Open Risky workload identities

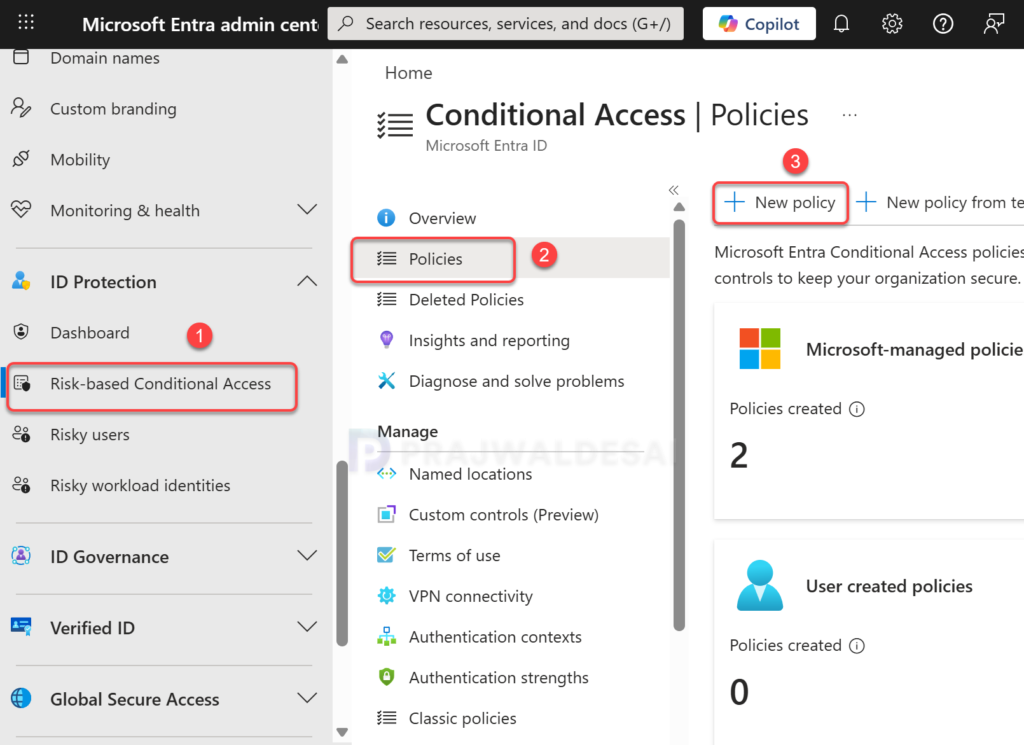140,486
